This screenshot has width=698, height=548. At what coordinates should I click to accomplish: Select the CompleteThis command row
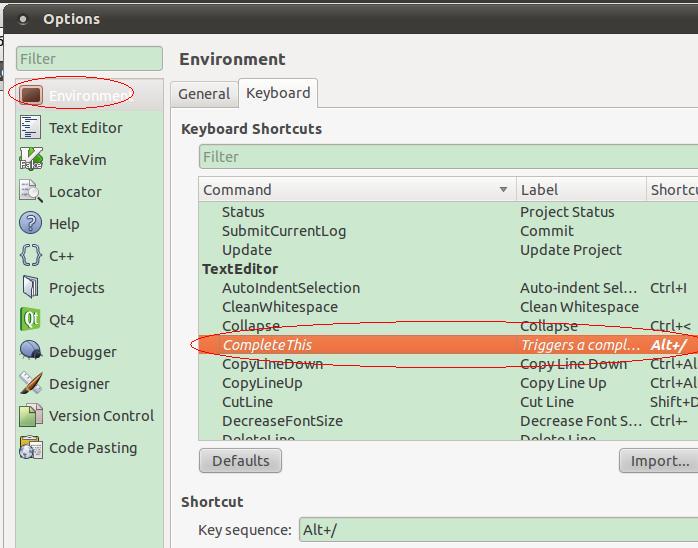pyautogui.click(x=448, y=345)
